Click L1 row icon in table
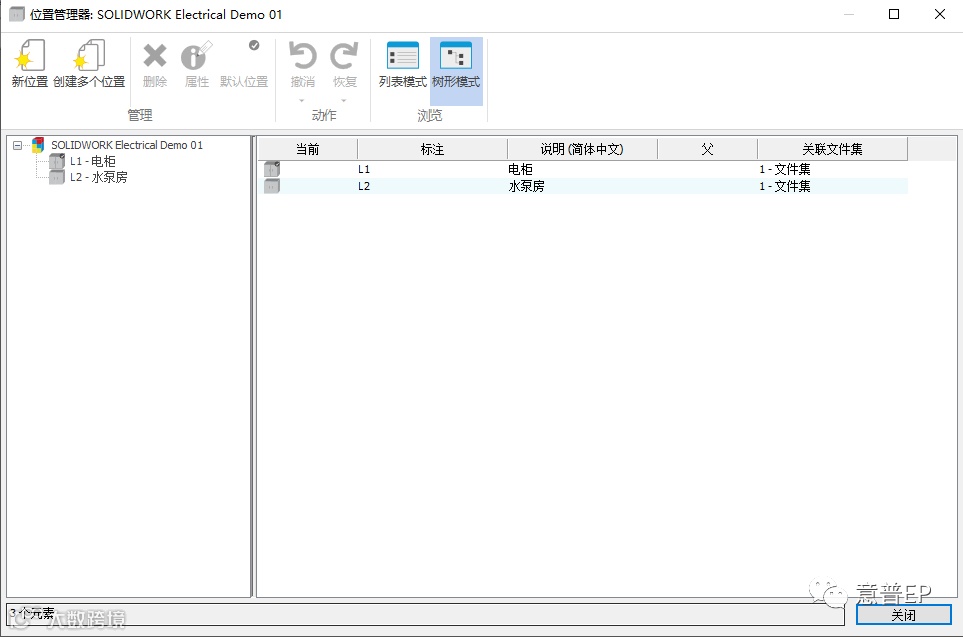963x637 pixels. (272, 169)
